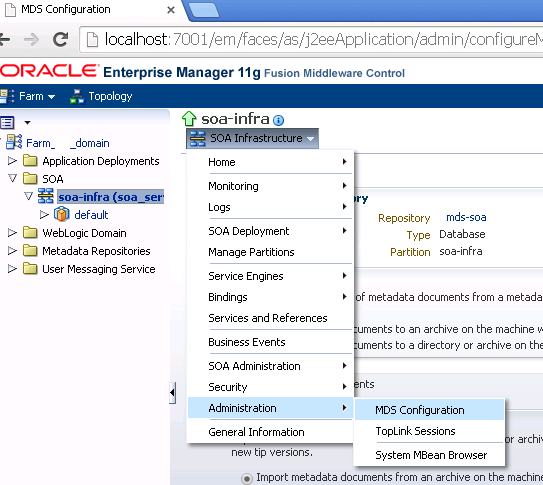Open the SOA Deployment submenu
This screenshot has width=543, height=485.
pos(270,231)
